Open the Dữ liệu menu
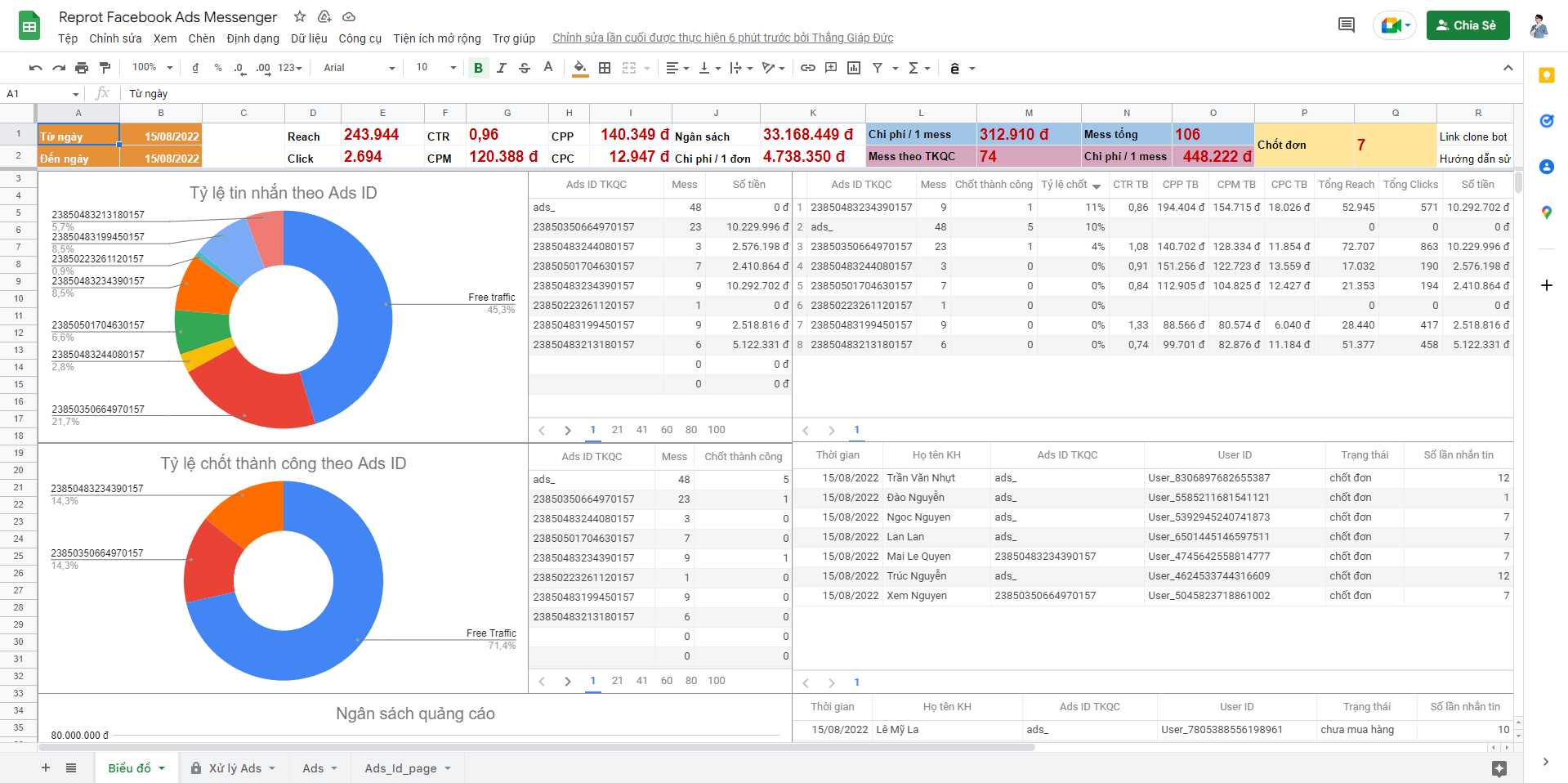 309,38
